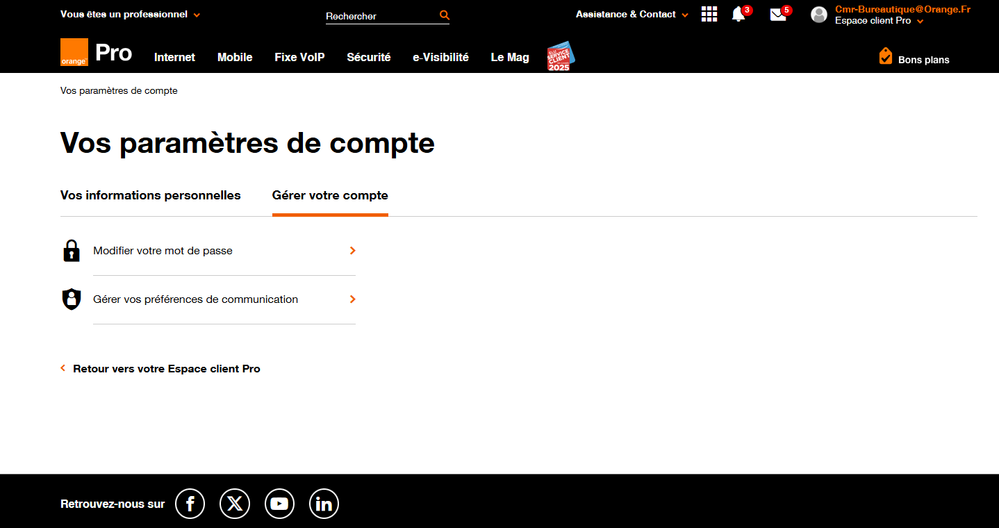Viewport: 999px width, 528px height.
Task: Select the Gérer votre compte tab
Action: tap(330, 196)
